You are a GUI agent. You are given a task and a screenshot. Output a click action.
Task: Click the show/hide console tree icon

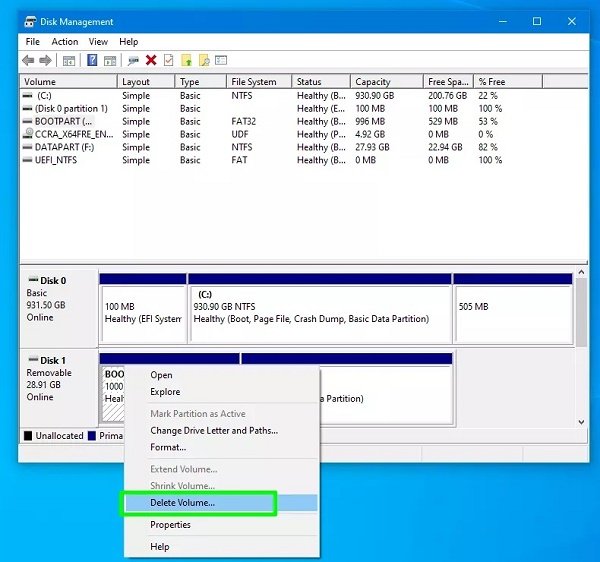69,60
